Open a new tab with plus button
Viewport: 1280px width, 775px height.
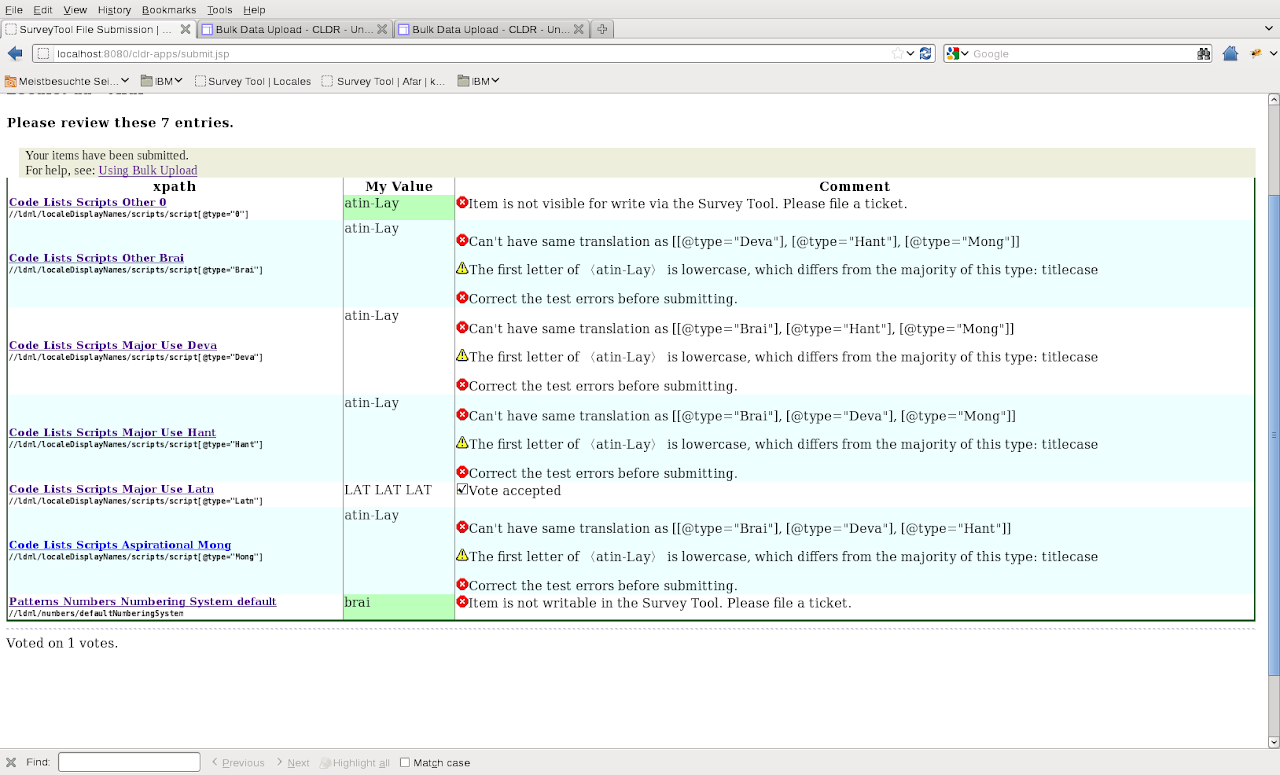[x=602, y=29]
